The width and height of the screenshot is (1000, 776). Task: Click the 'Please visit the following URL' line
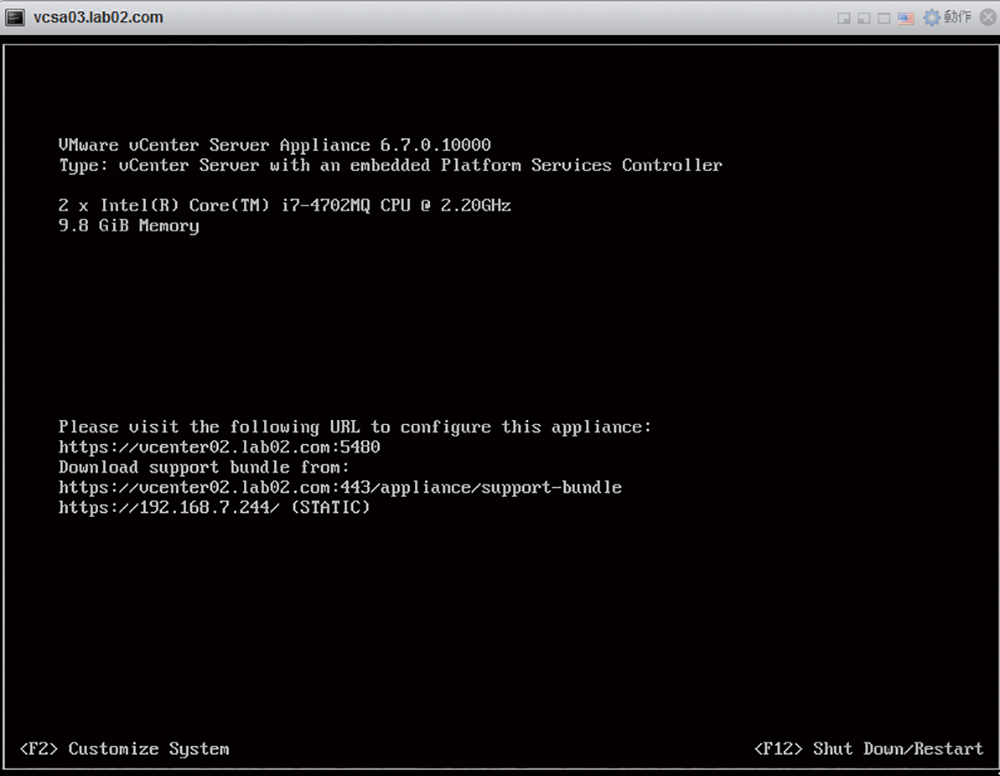tap(355, 427)
